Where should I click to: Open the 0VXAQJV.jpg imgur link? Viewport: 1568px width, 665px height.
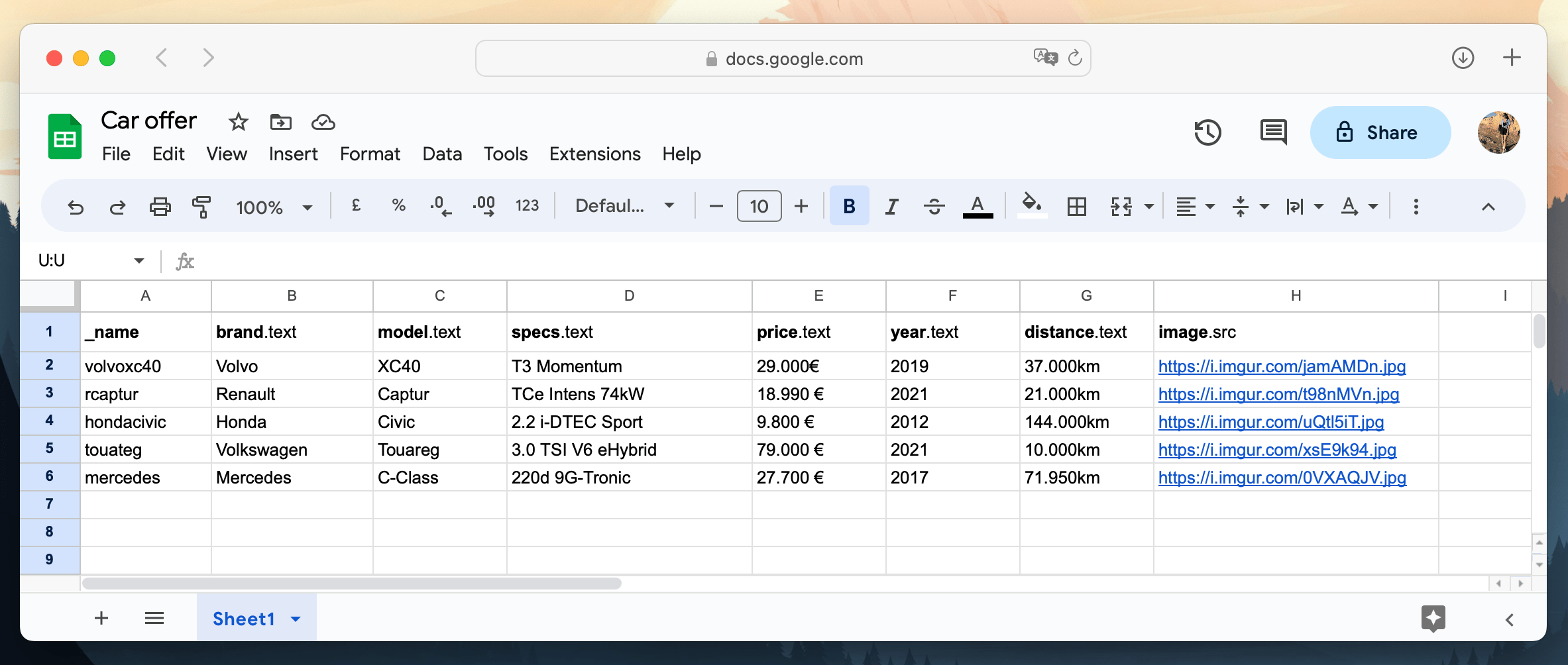[1282, 478]
